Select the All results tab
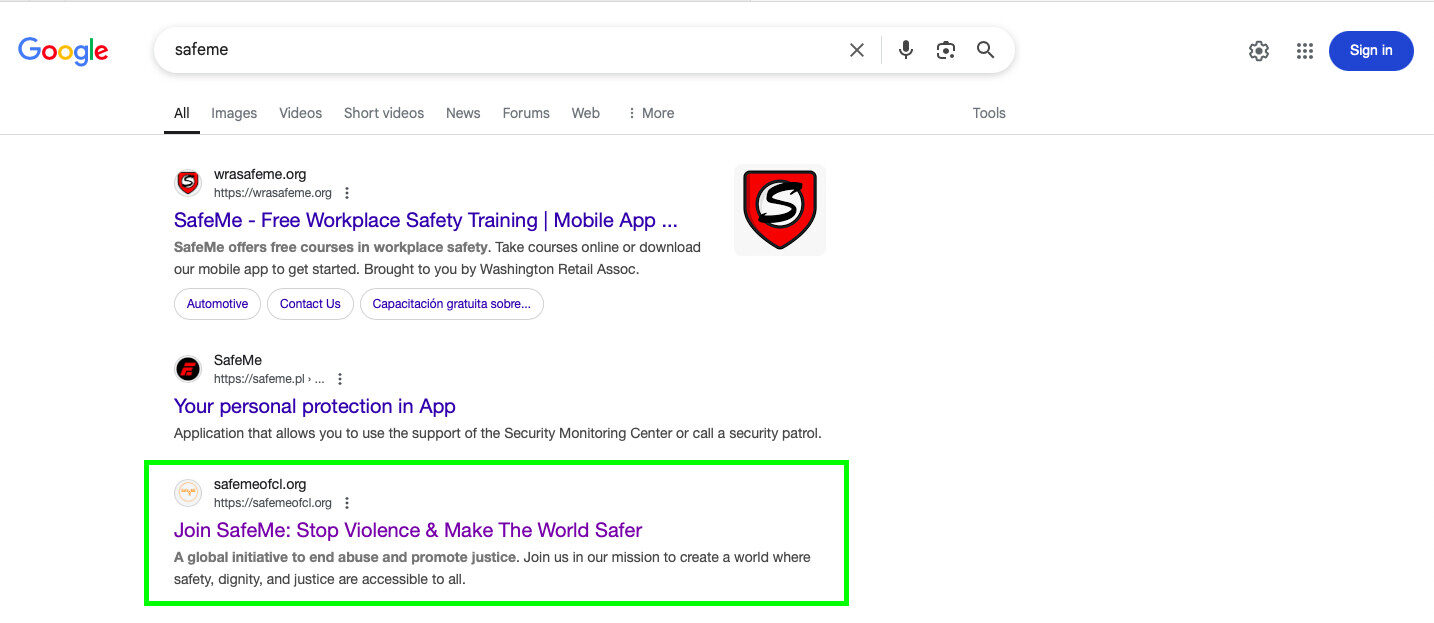The image size is (1434, 623). 182,113
